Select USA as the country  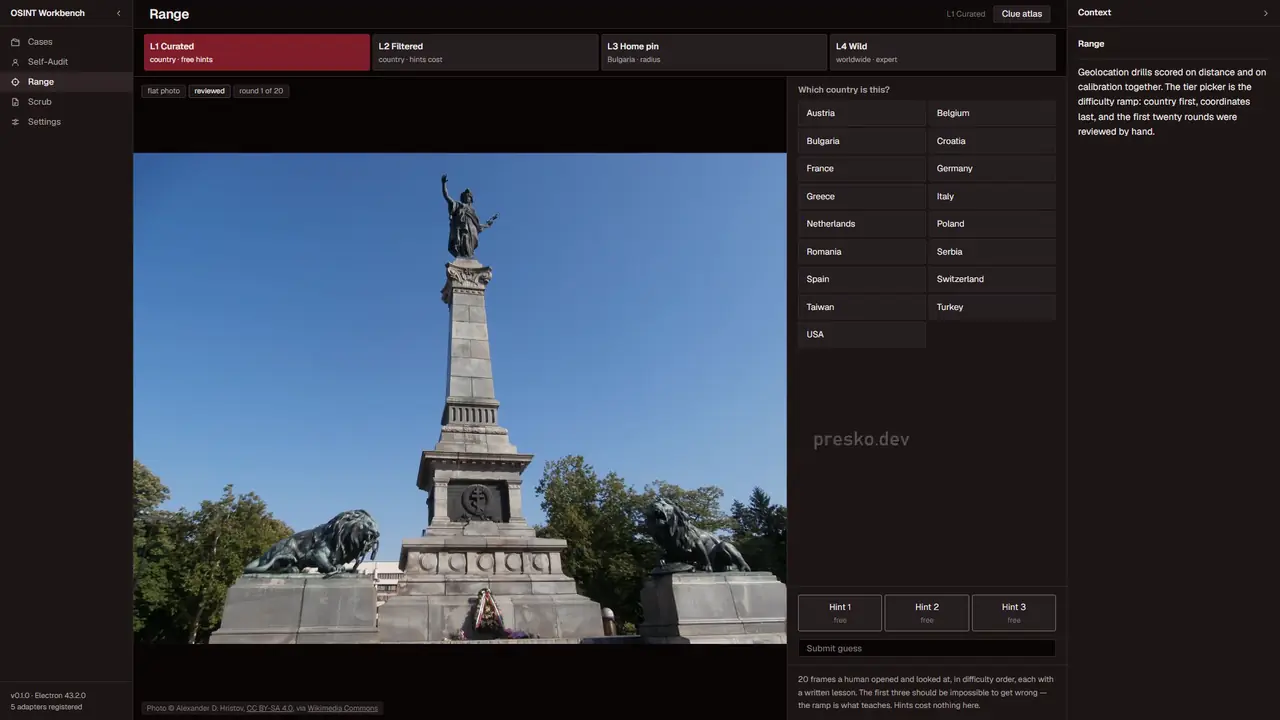click(862, 334)
